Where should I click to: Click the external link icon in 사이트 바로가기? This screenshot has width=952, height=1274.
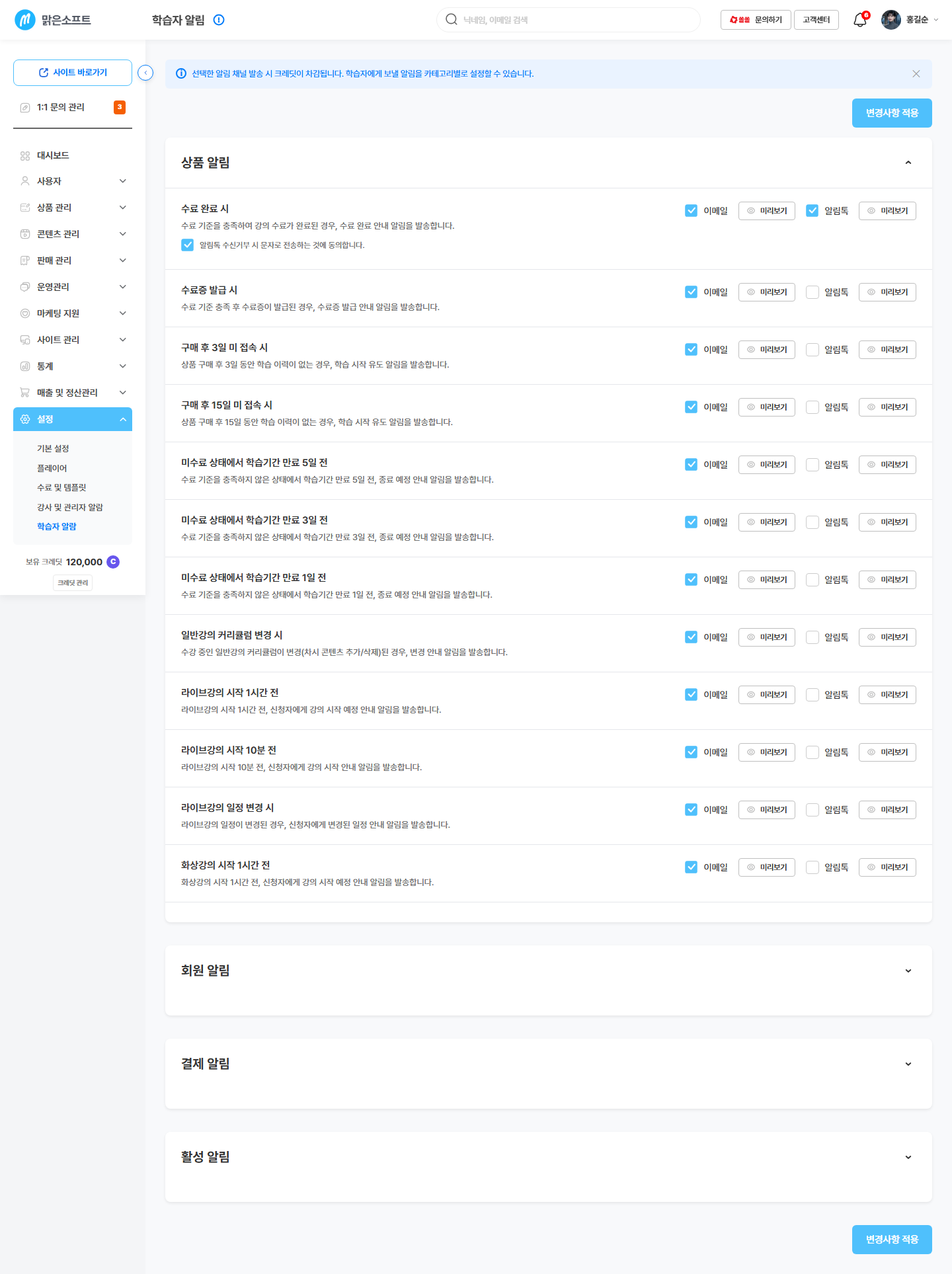(44, 73)
